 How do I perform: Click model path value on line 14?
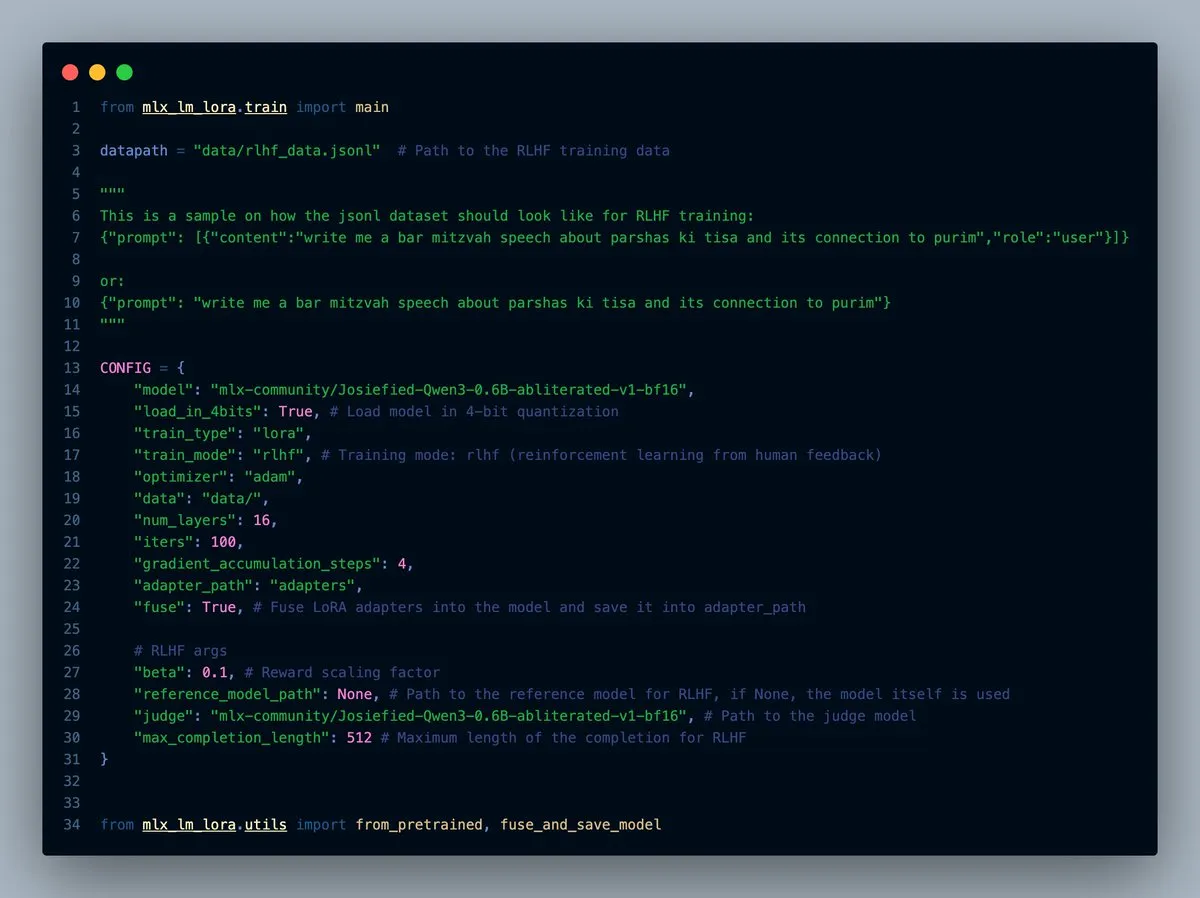[x=450, y=390]
